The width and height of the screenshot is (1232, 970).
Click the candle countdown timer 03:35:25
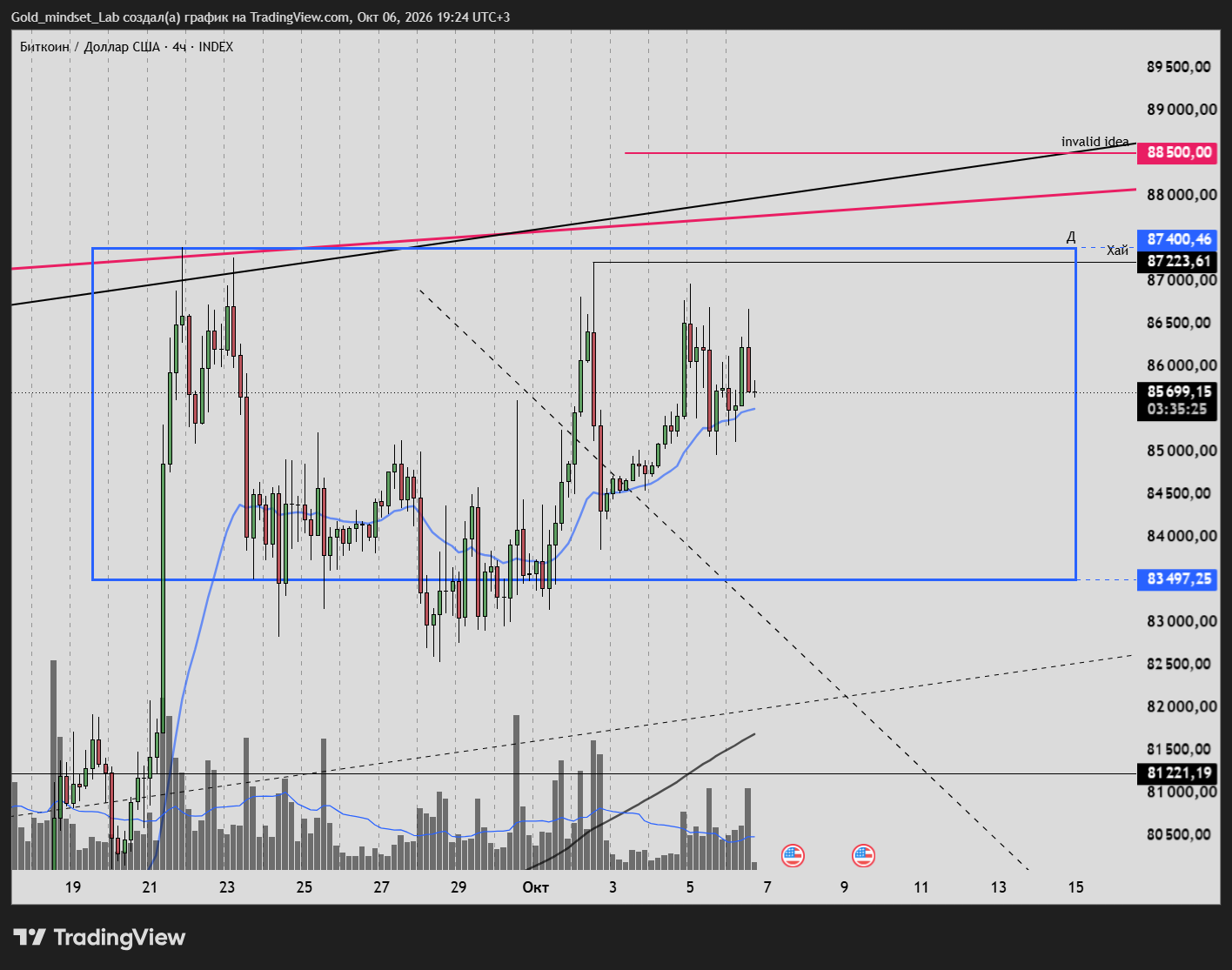click(1177, 410)
